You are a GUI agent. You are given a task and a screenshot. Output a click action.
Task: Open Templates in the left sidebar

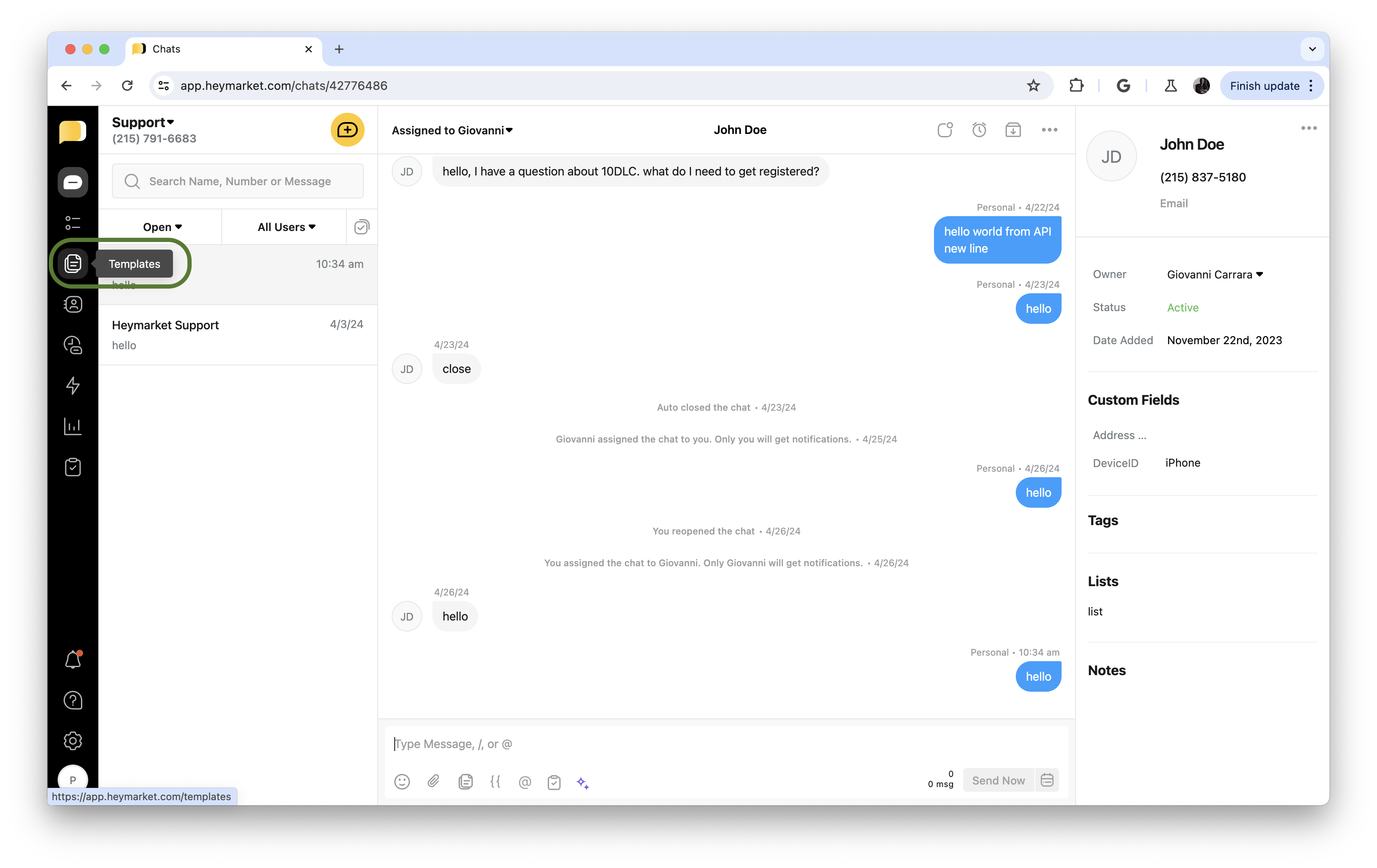72,264
